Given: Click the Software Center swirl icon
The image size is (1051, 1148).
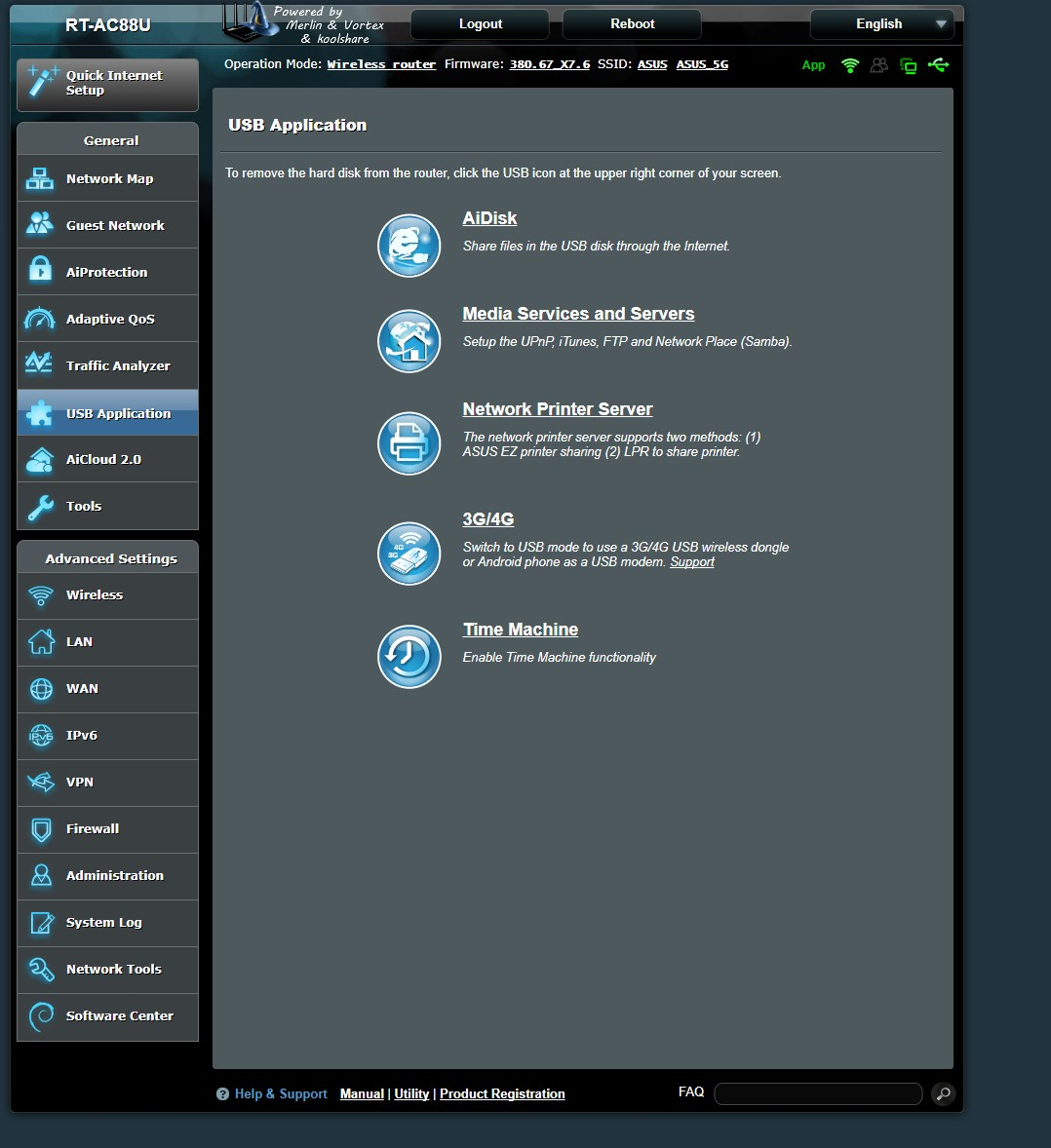Looking at the screenshot, I should click(41, 1017).
